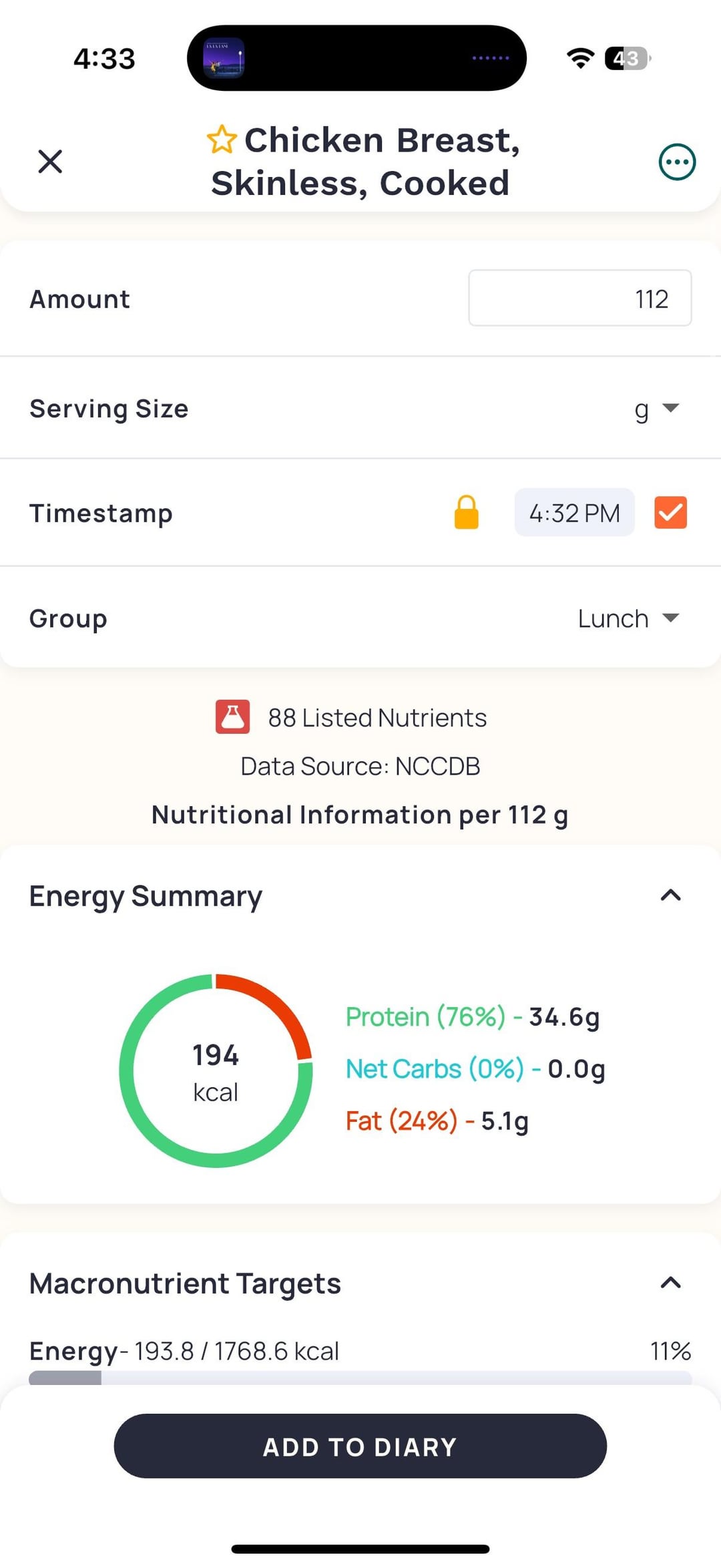Close the food details screen
Image resolution: width=721 pixels, height=1568 pixels.
tap(50, 162)
